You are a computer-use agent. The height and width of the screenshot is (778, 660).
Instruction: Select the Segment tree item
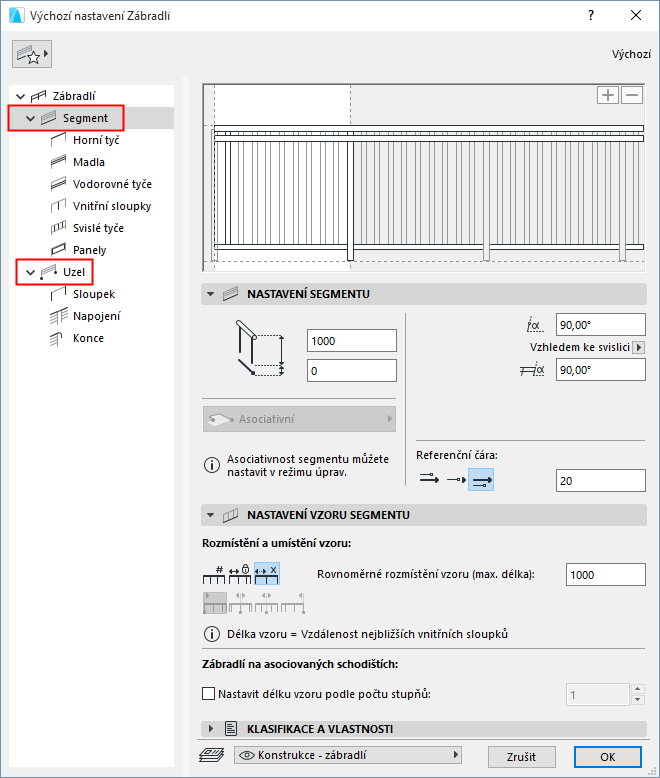[85, 118]
